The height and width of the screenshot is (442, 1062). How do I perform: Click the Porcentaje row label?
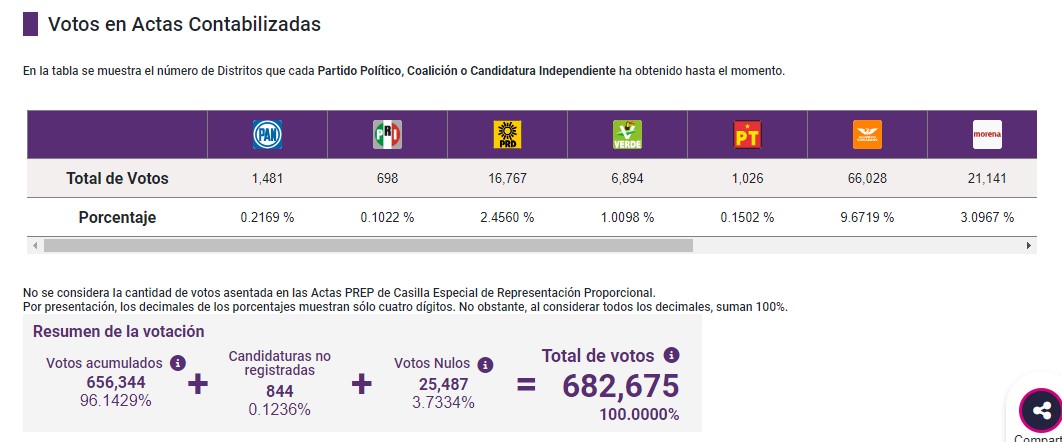pos(117,217)
